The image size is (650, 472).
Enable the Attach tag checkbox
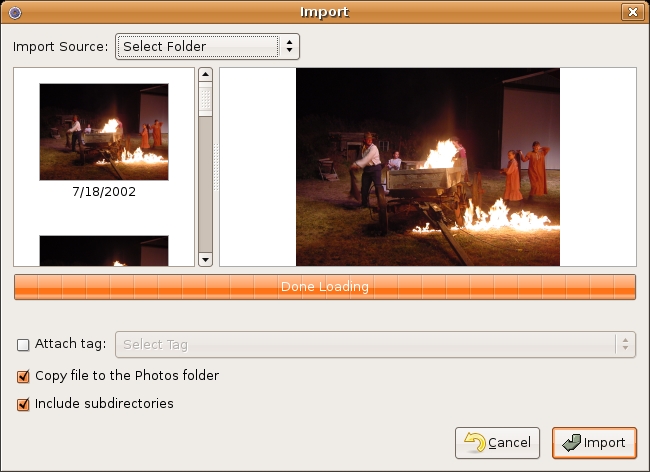(23, 345)
